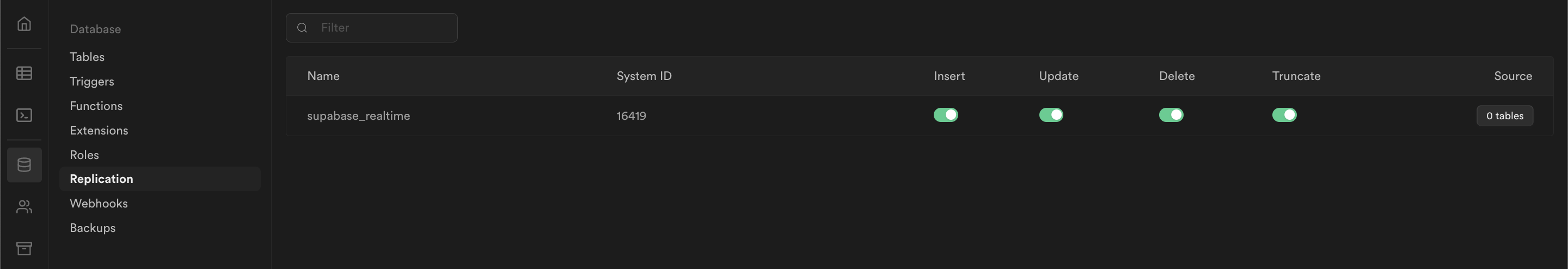Screen dimensions: 1568x269
Task: Focus the Filter input field
Action: tap(383, 28)
